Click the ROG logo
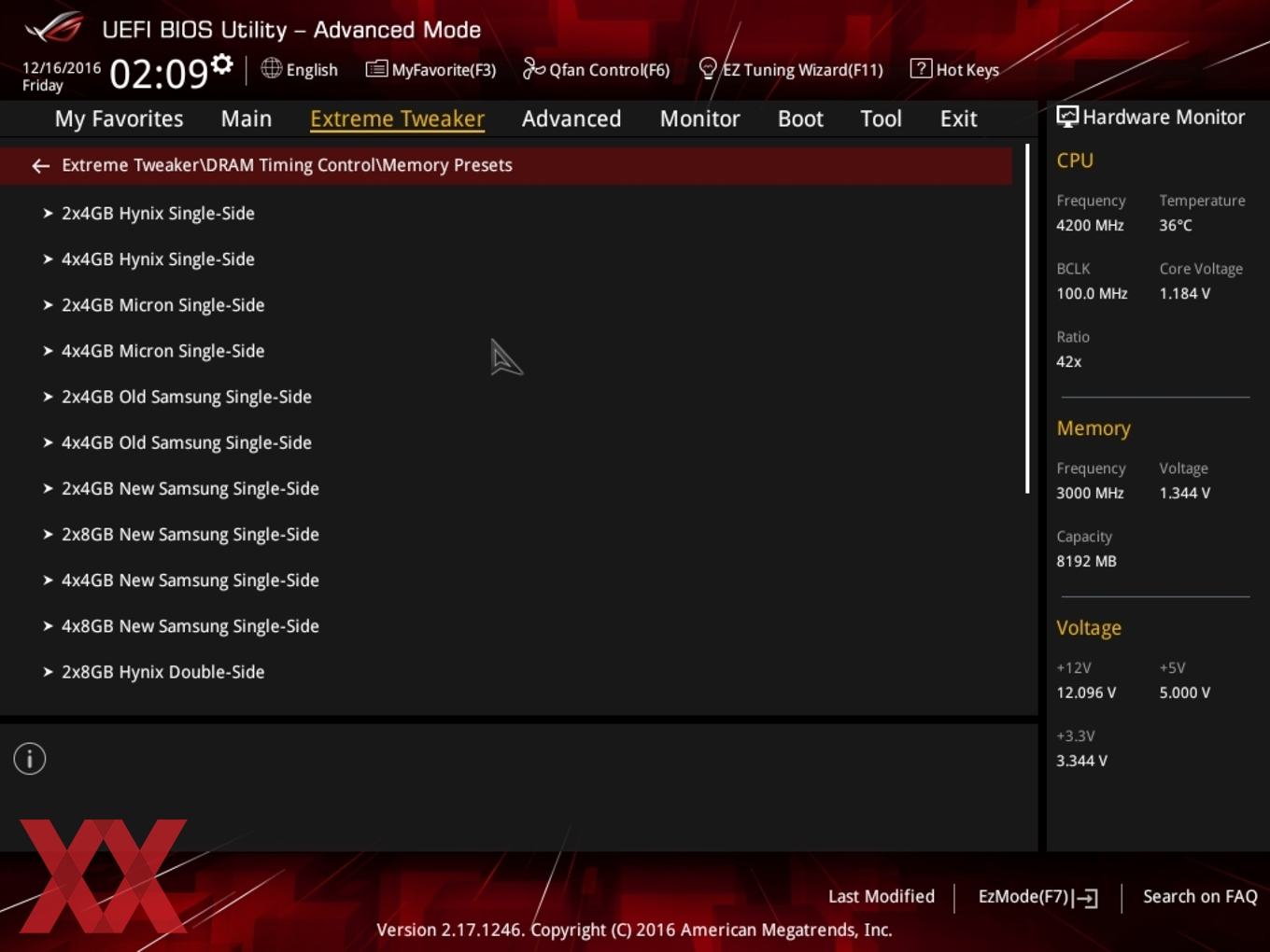This screenshot has width=1270, height=952. (x=54, y=28)
